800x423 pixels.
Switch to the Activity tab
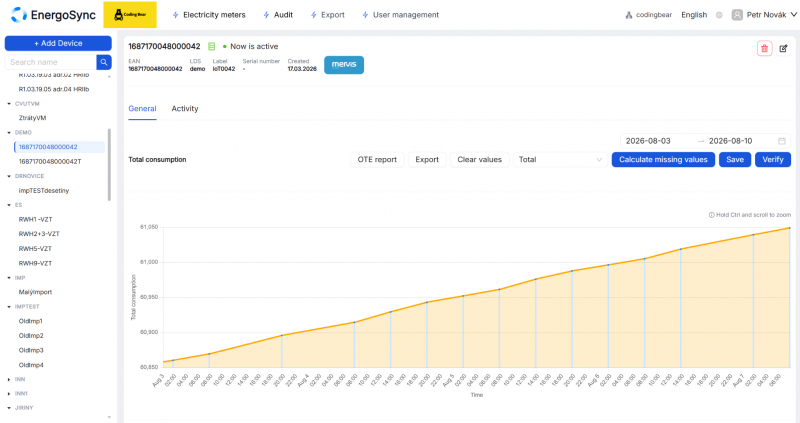(185, 109)
